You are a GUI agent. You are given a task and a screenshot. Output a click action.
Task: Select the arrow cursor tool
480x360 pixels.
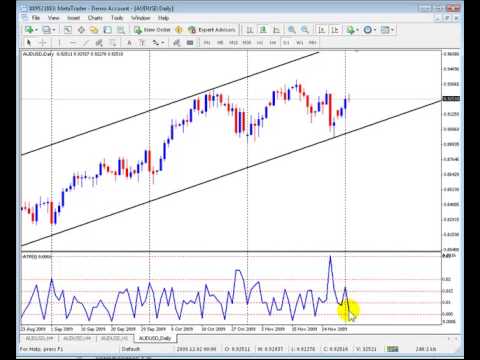pos(29,43)
